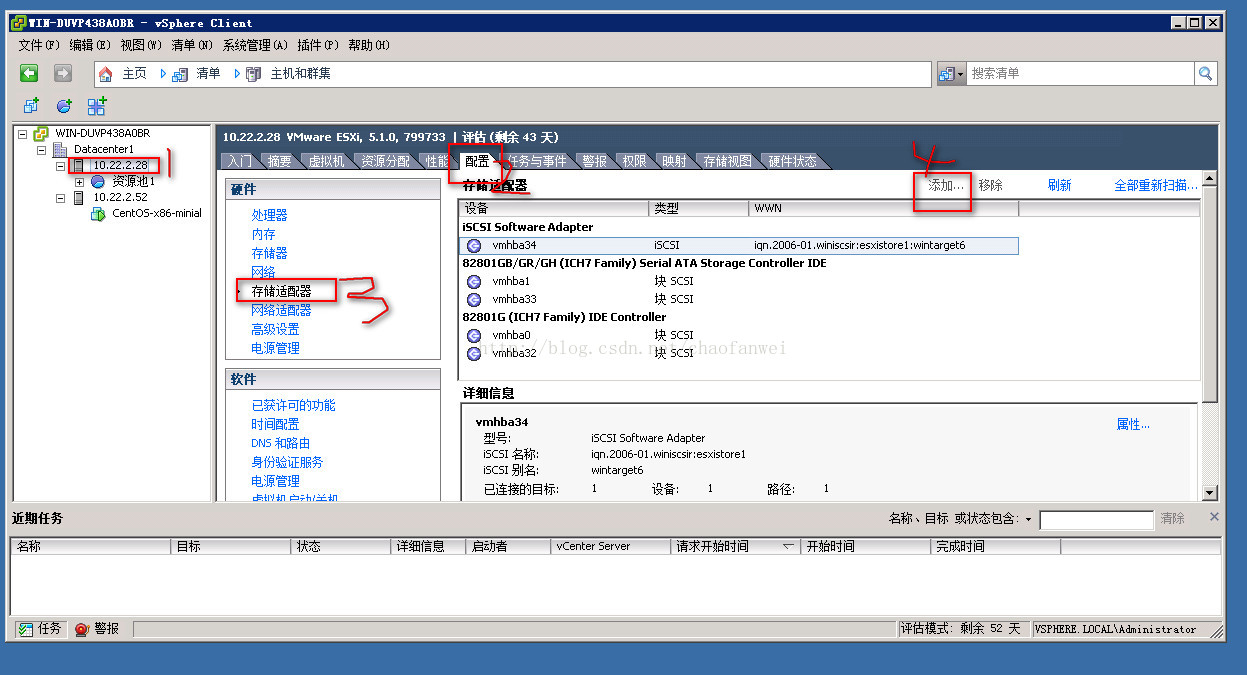Image resolution: width=1247 pixels, height=675 pixels.
Task: Click the back navigation arrow icon
Action: (30, 73)
